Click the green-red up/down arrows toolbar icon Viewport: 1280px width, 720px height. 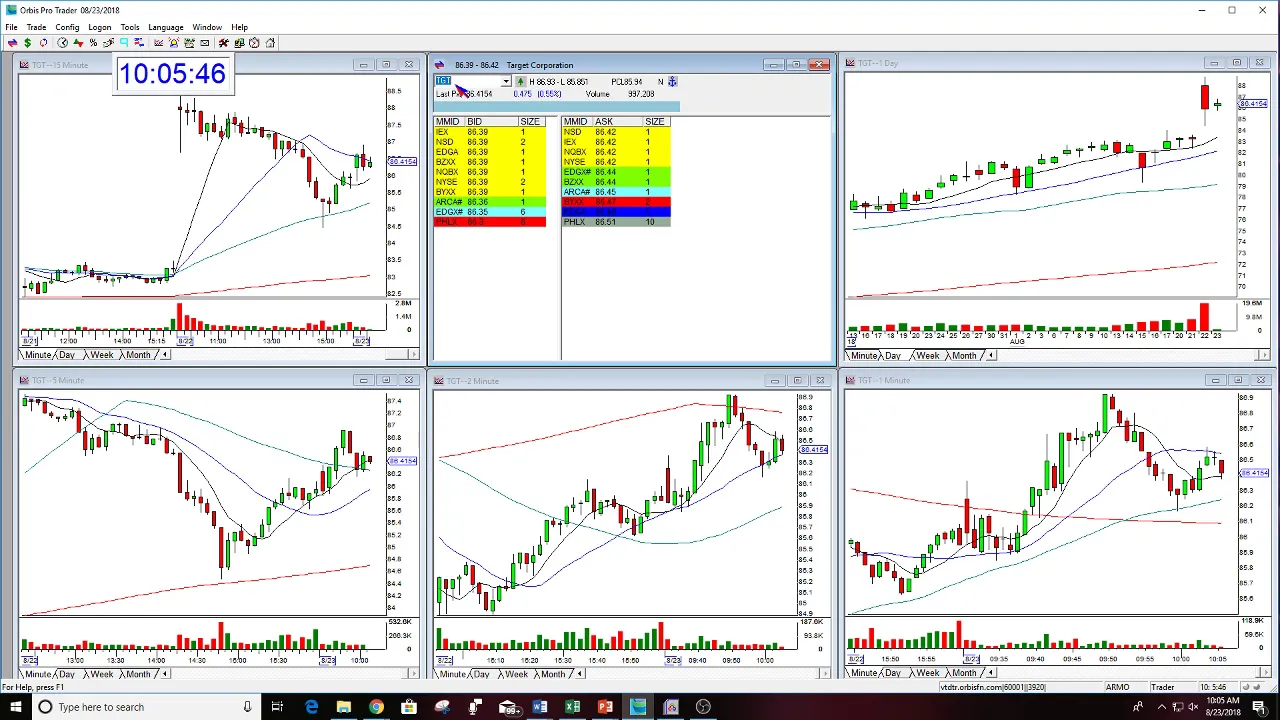pyautogui.click(x=78, y=43)
